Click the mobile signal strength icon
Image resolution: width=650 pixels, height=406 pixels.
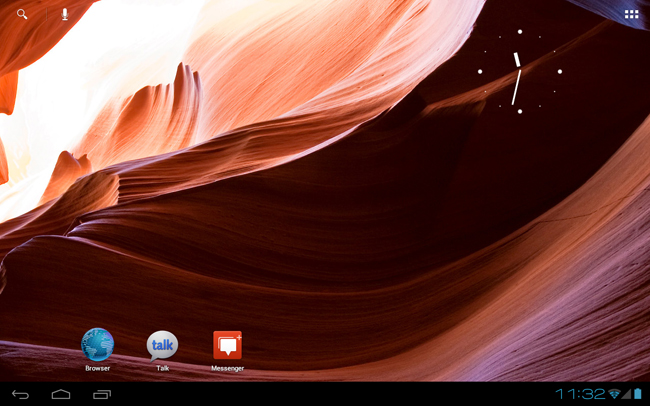[x=627, y=394]
